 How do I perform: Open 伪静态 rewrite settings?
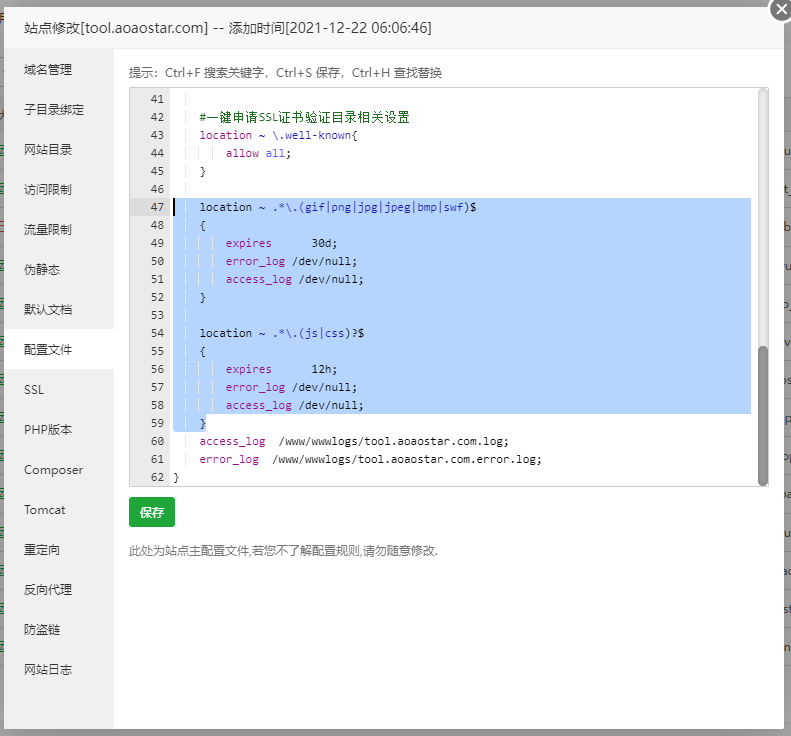point(42,270)
